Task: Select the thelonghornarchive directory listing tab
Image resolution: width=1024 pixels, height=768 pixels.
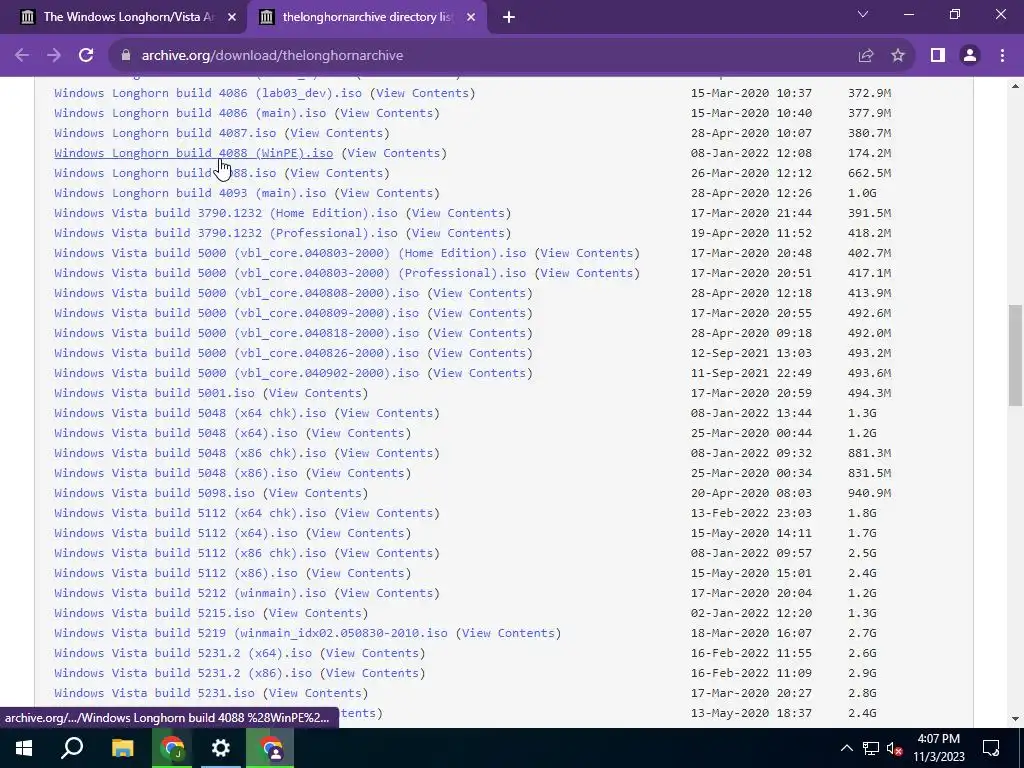Action: [x=367, y=17]
